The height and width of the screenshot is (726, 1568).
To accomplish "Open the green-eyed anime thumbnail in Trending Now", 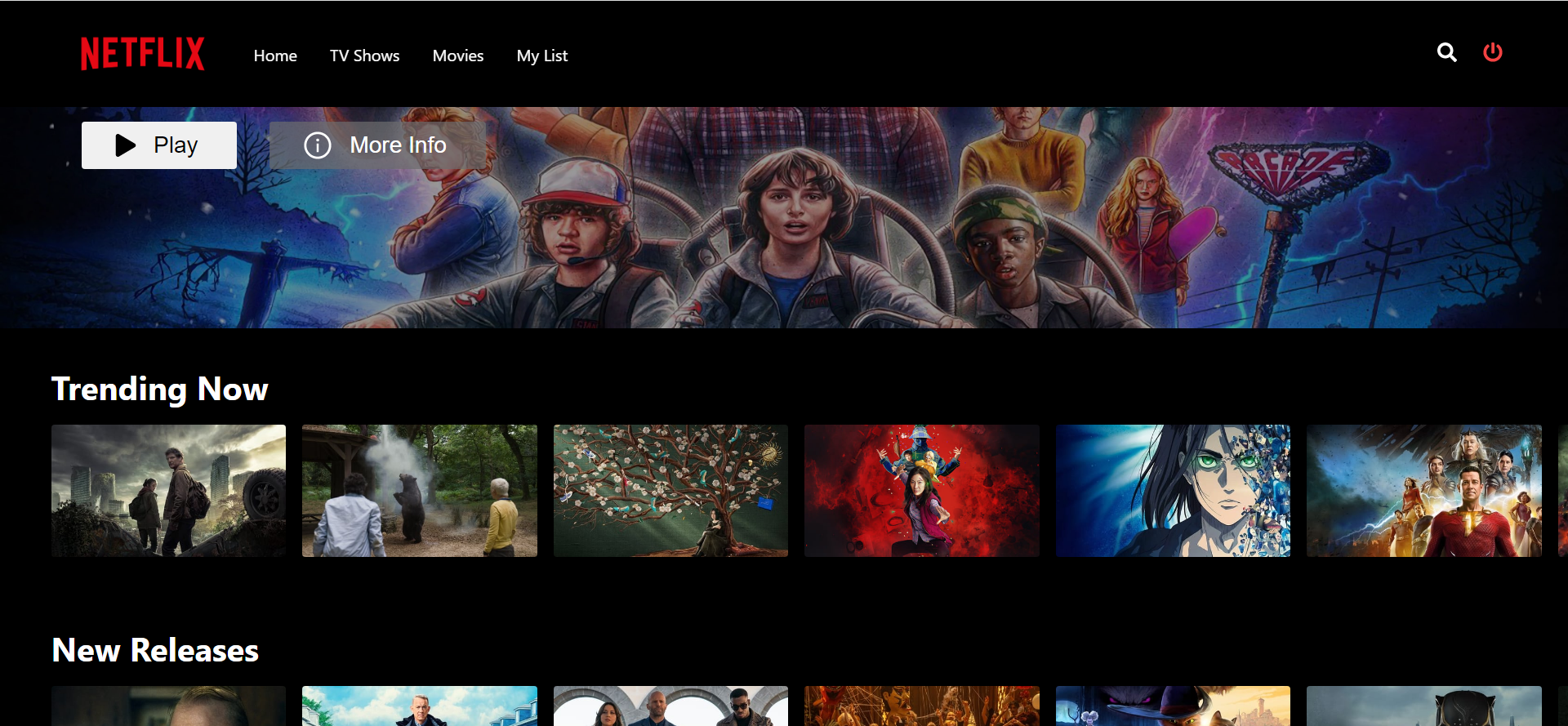I will tap(1173, 491).
